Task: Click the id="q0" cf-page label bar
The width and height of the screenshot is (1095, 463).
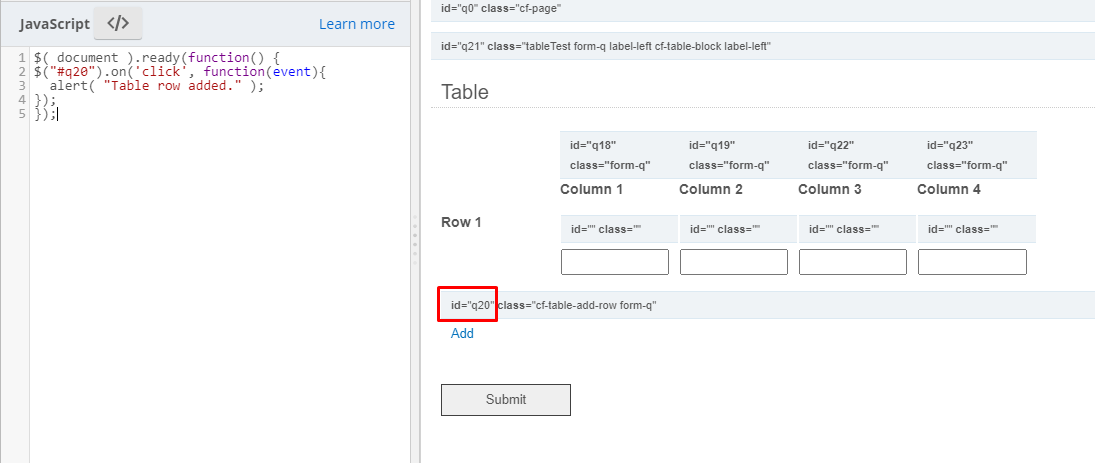Action: (763, 9)
